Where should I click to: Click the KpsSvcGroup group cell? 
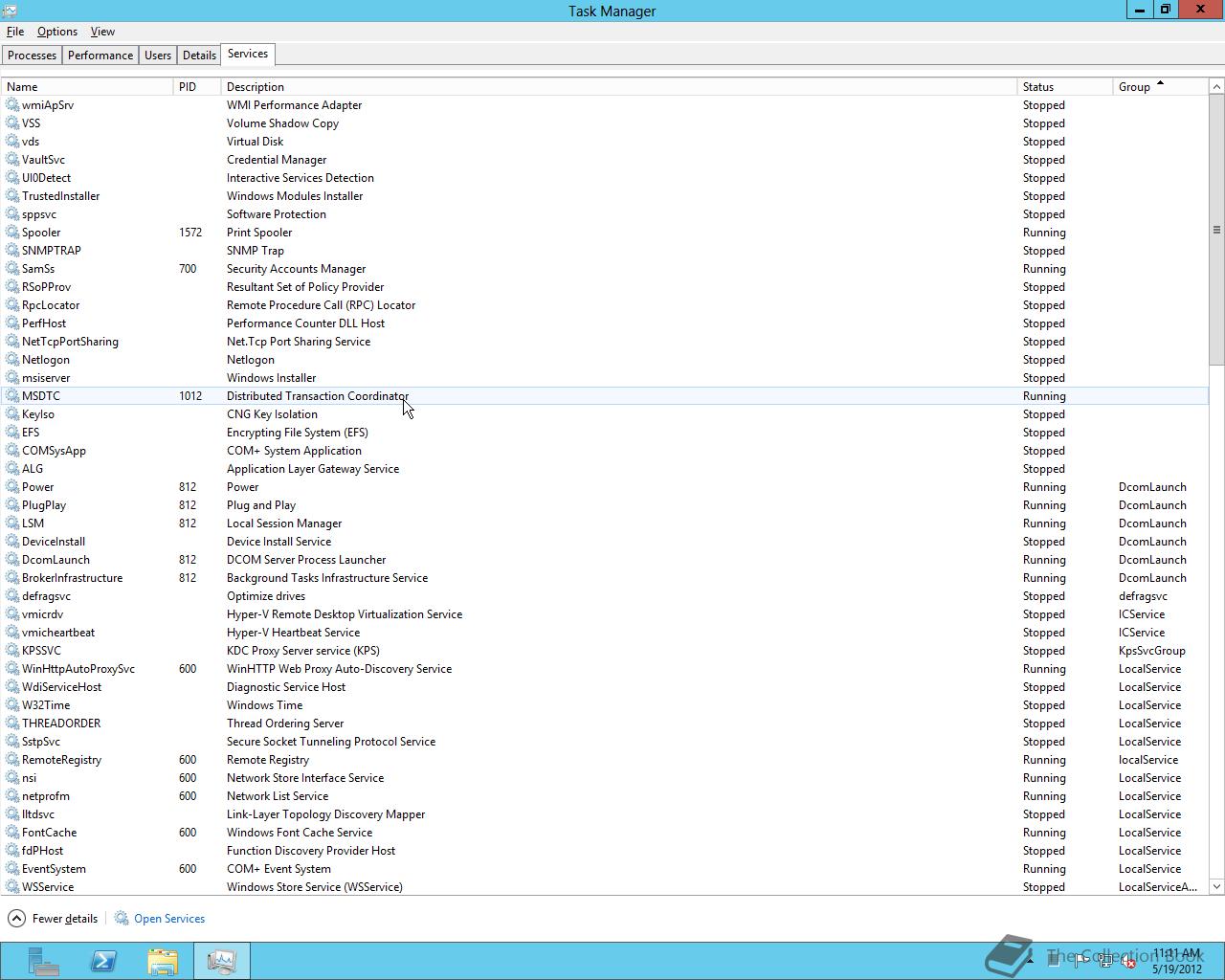[x=1152, y=651]
